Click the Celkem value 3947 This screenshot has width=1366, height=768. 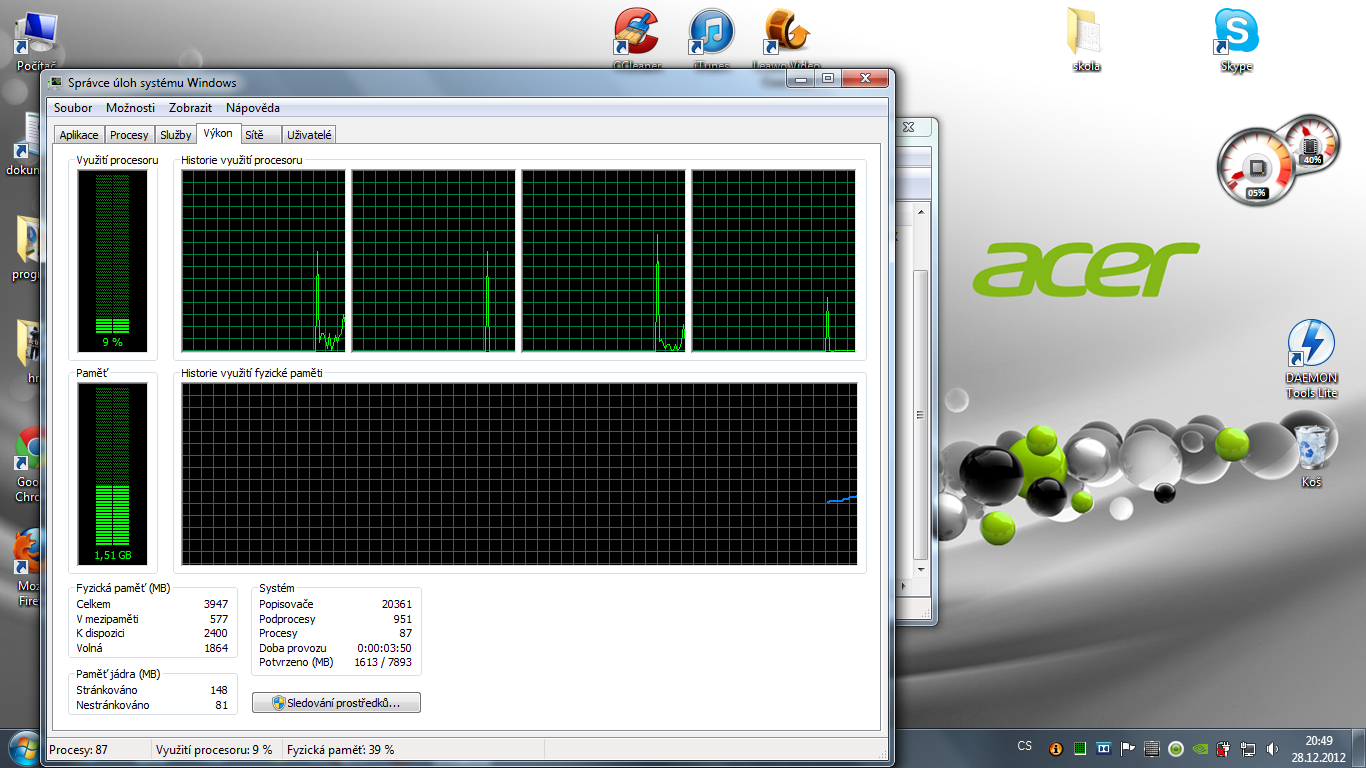215,604
